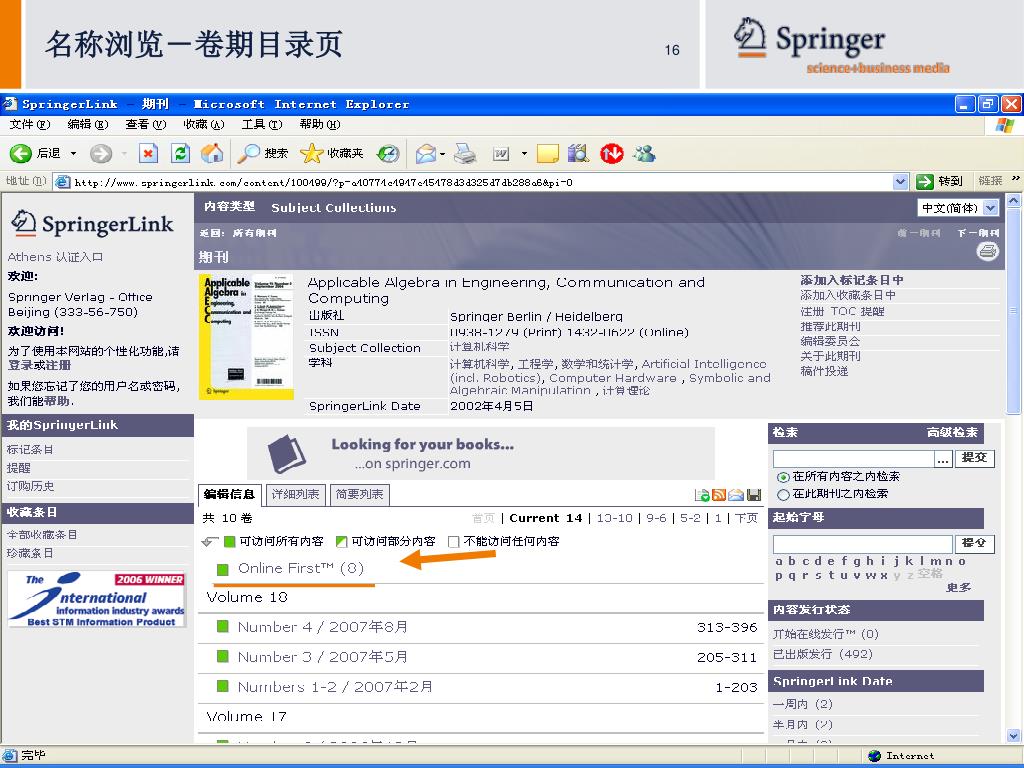1024x768 pixels.
Task: Click the 下页 next page link
Action: click(x=746, y=518)
